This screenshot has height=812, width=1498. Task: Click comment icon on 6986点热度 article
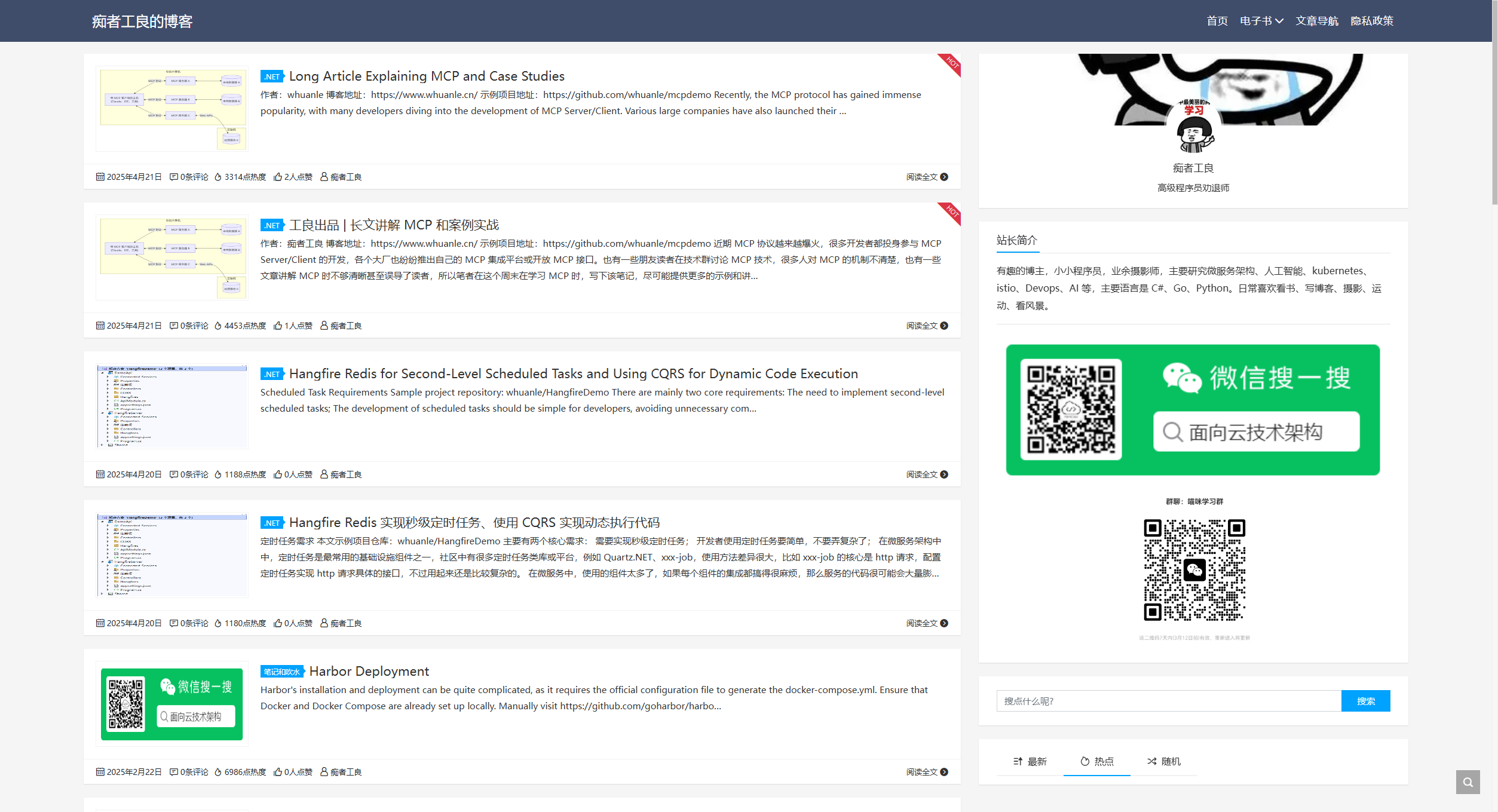pyautogui.click(x=174, y=772)
